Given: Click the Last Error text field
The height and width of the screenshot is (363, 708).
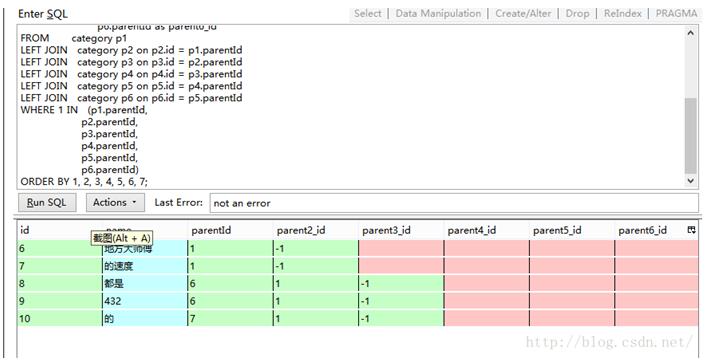Looking at the screenshot, I should (x=454, y=203).
